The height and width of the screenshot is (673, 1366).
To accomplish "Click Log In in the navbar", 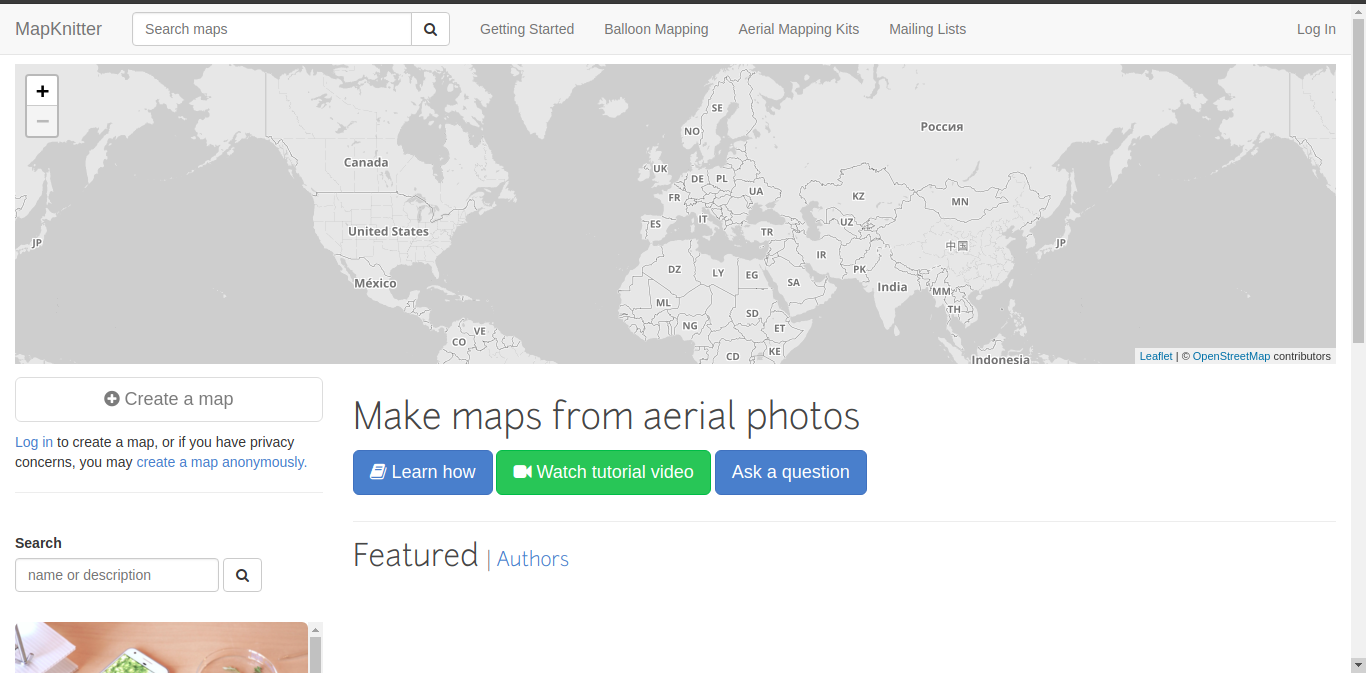I will tap(1316, 29).
